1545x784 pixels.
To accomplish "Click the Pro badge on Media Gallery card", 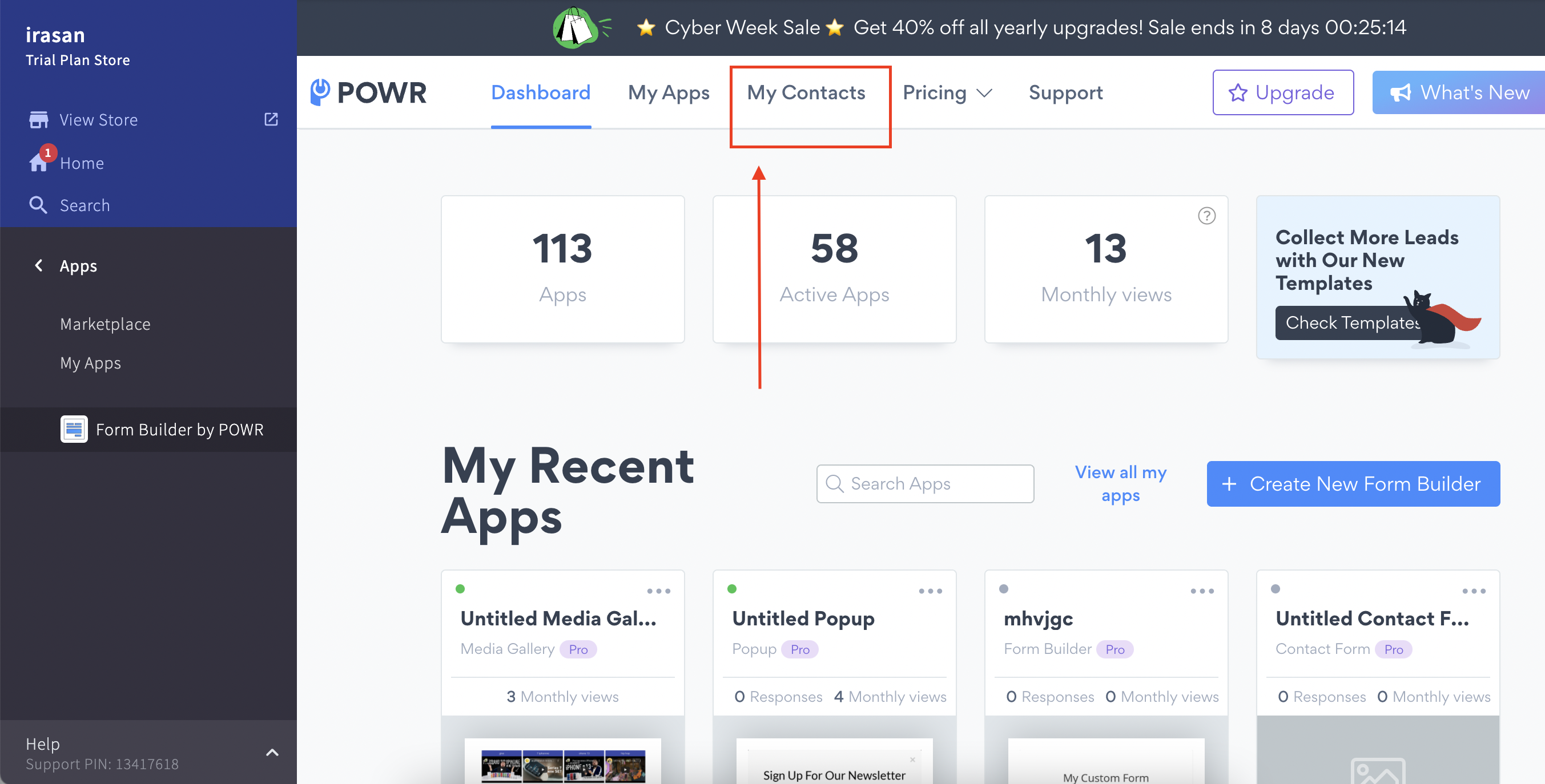I will 578,649.
